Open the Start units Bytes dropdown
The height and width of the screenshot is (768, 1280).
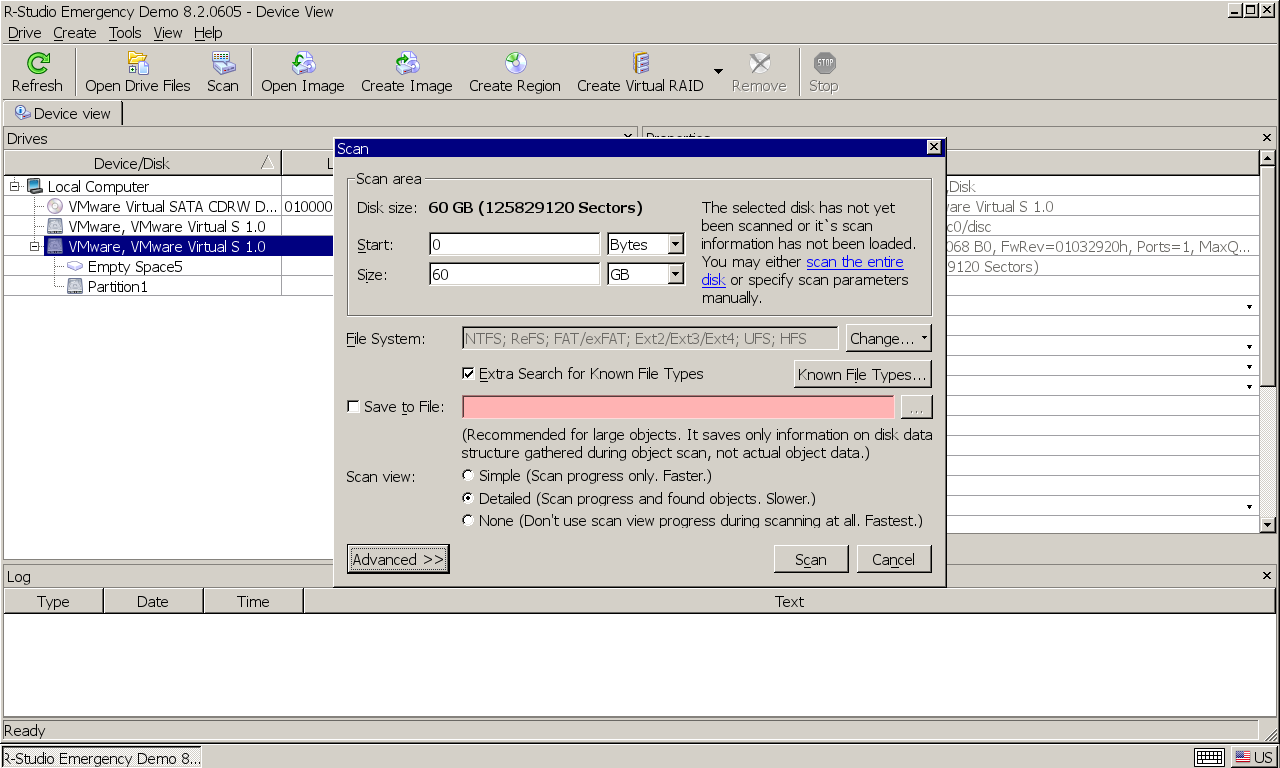[676, 245]
